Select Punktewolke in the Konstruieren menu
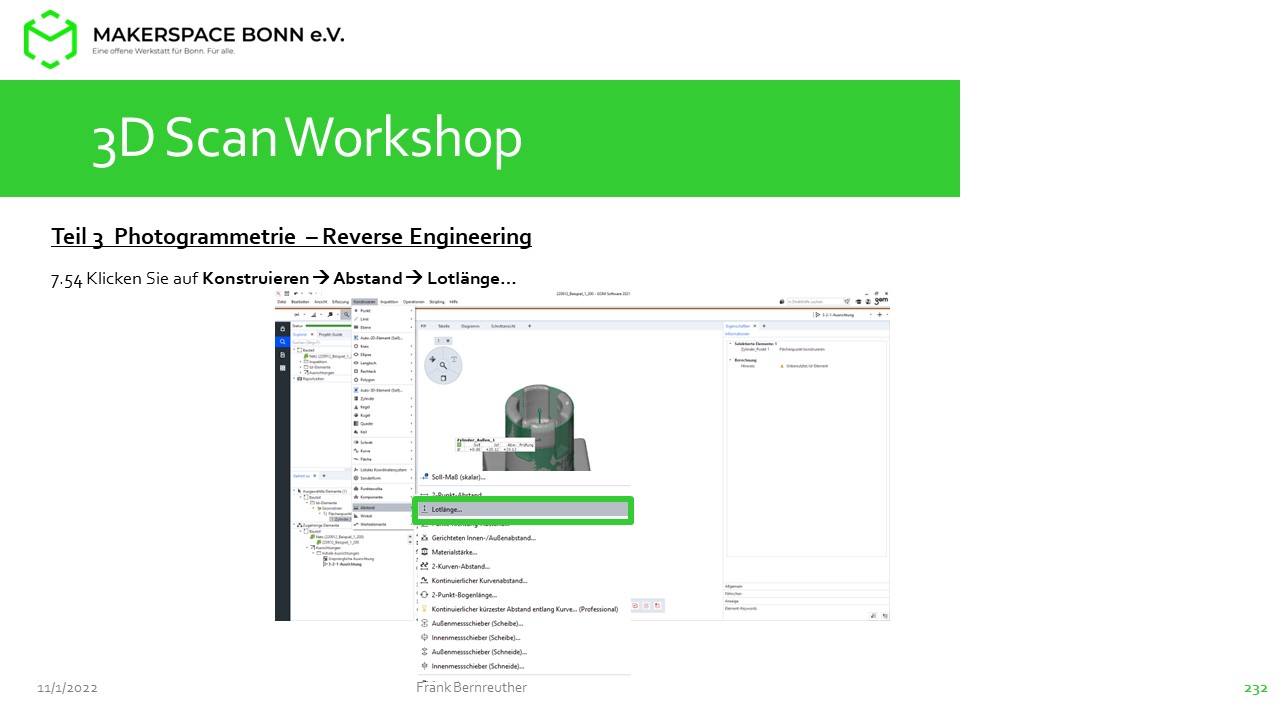 click(383, 489)
